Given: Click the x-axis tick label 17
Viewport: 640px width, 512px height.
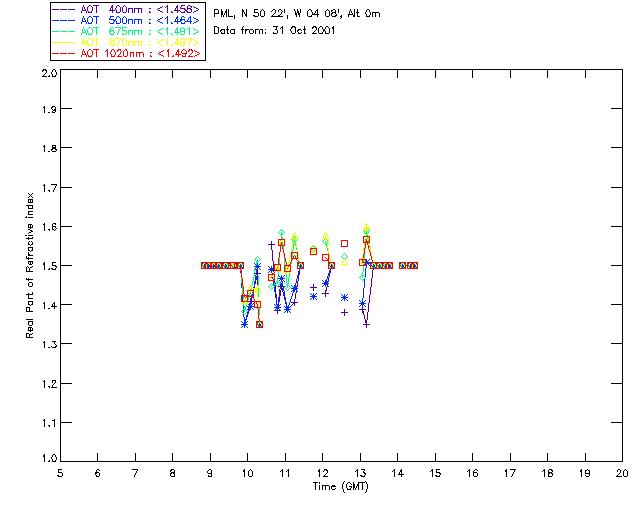Looking at the screenshot, I should click(x=510, y=473).
